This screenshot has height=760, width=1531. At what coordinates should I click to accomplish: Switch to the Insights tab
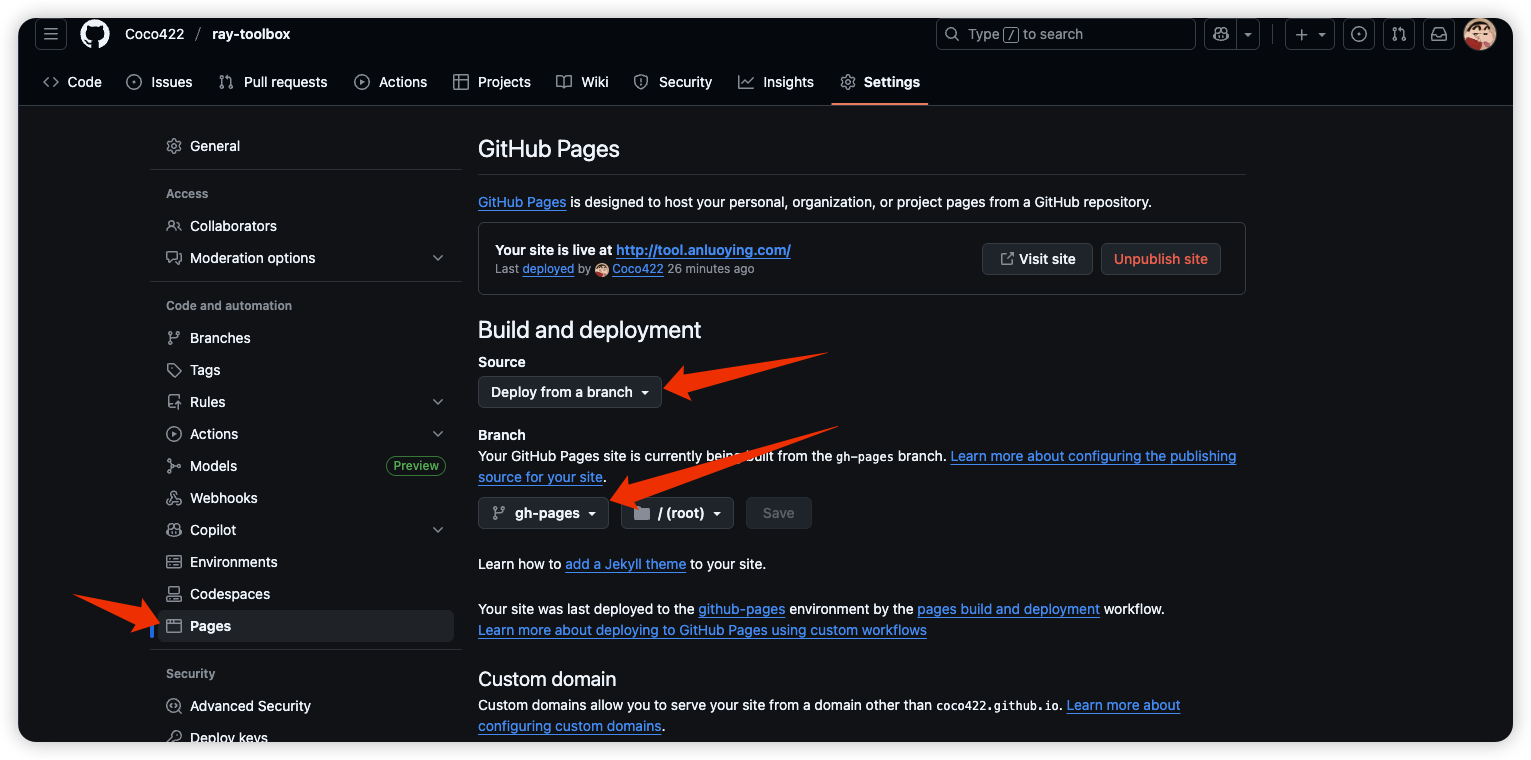[x=776, y=82]
